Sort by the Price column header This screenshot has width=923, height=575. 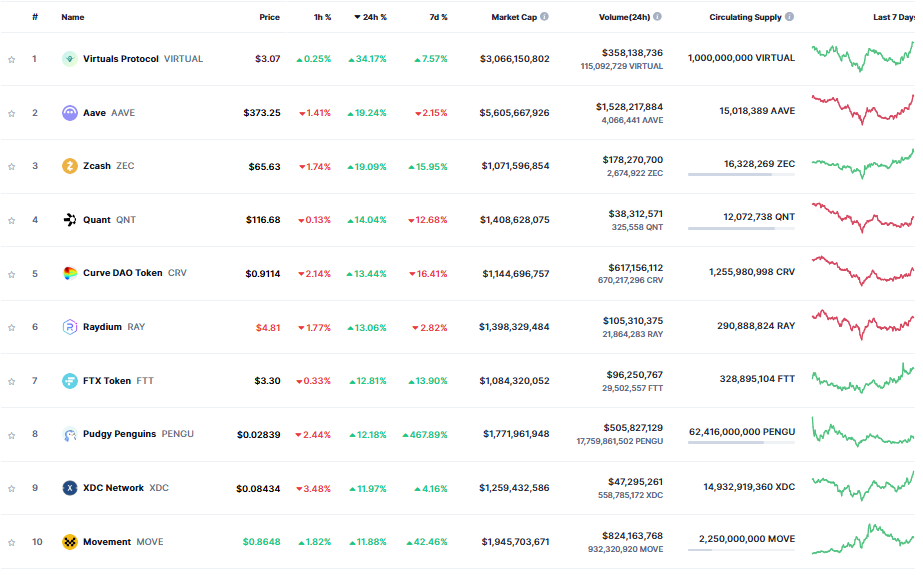tap(270, 17)
